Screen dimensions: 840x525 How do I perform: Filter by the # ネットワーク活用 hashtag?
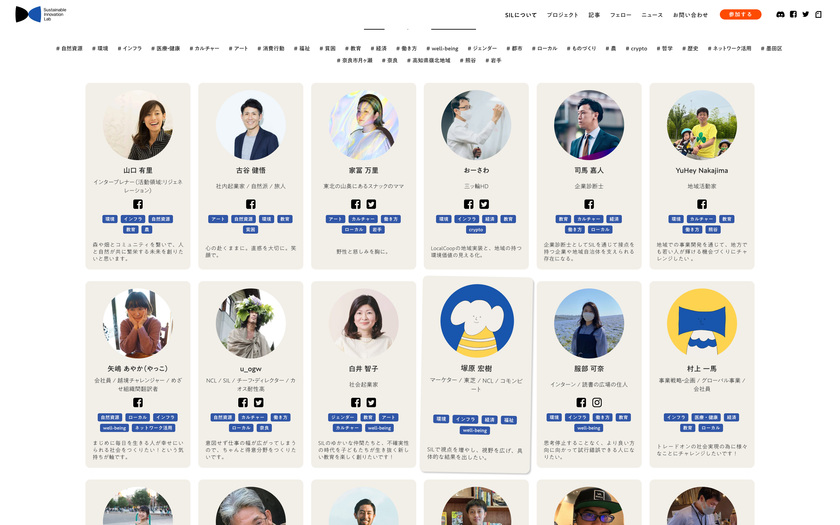[729, 48]
